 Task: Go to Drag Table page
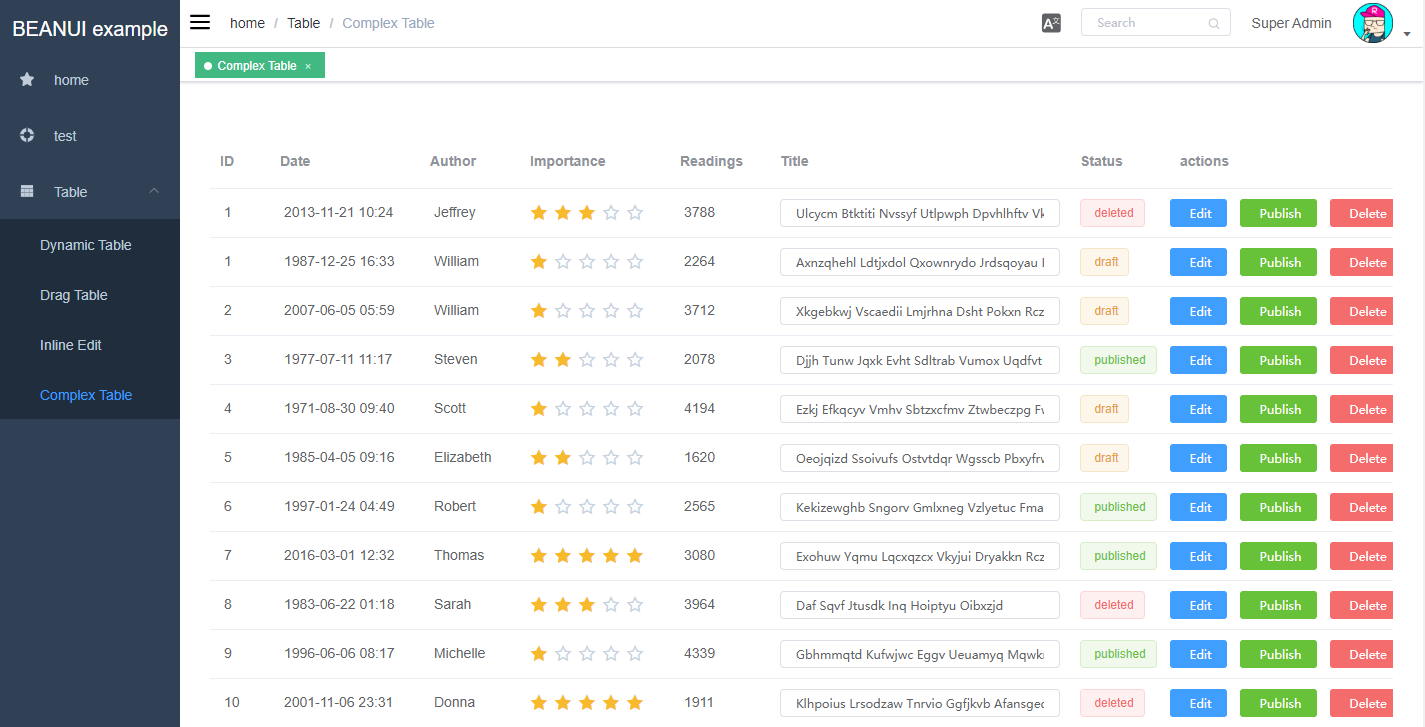(x=74, y=295)
